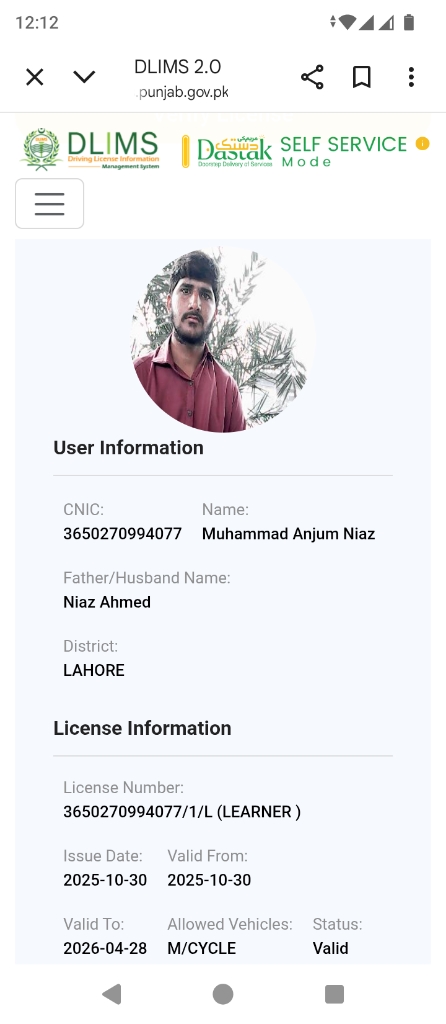Click the Dastak logo

pyautogui.click(x=227, y=152)
